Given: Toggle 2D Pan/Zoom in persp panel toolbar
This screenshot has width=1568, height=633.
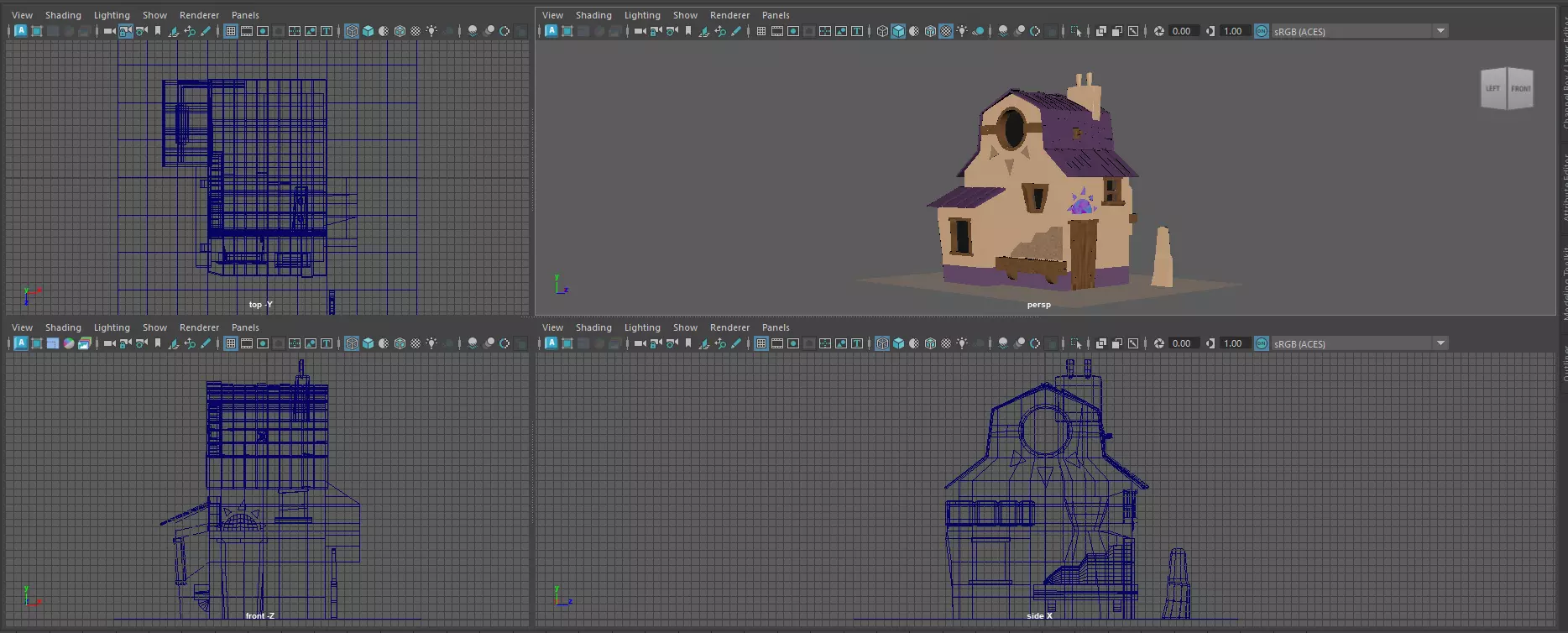Looking at the screenshot, I should [x=720, y=31].
